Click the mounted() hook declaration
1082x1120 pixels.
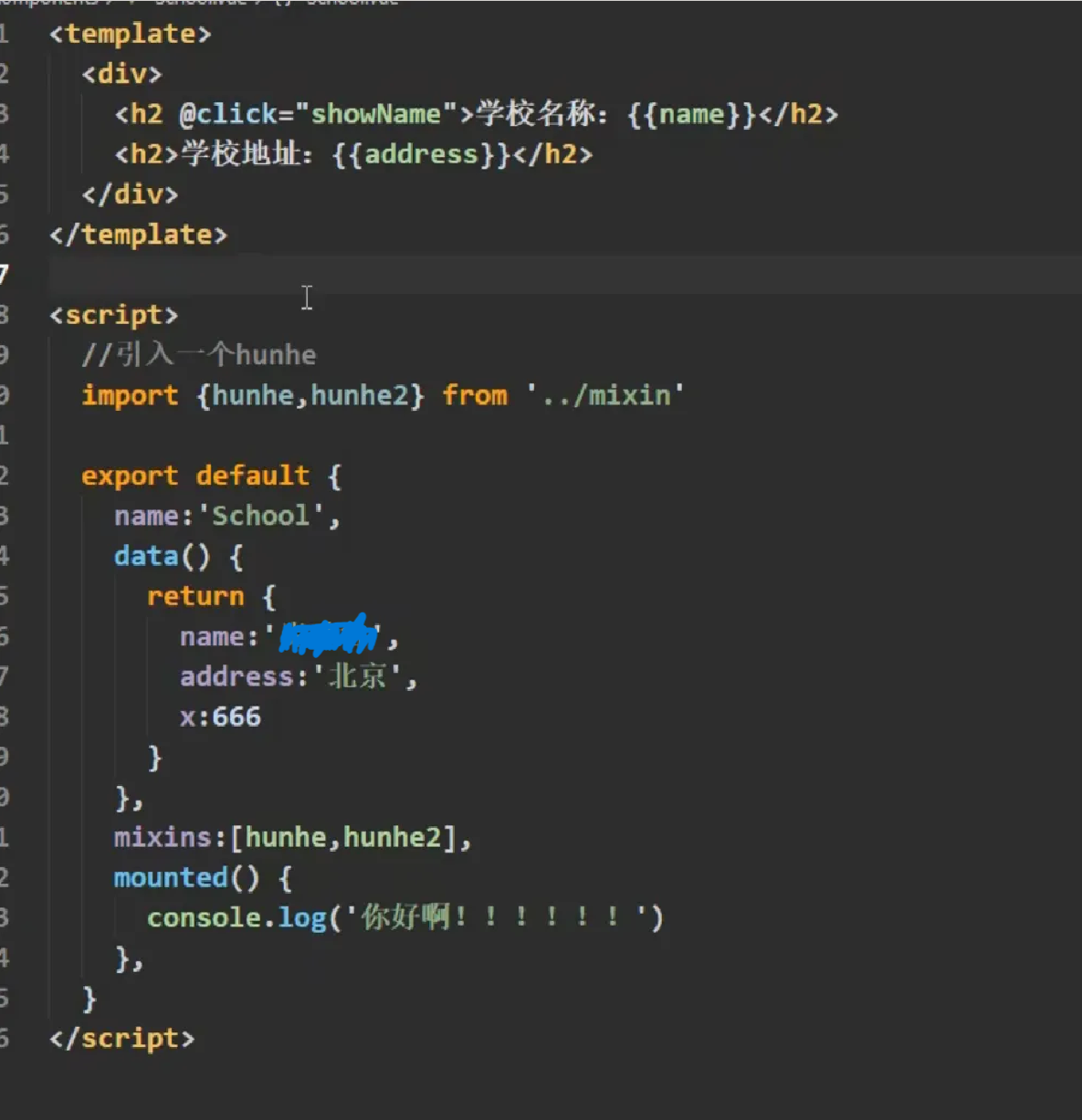pos(203,877)
